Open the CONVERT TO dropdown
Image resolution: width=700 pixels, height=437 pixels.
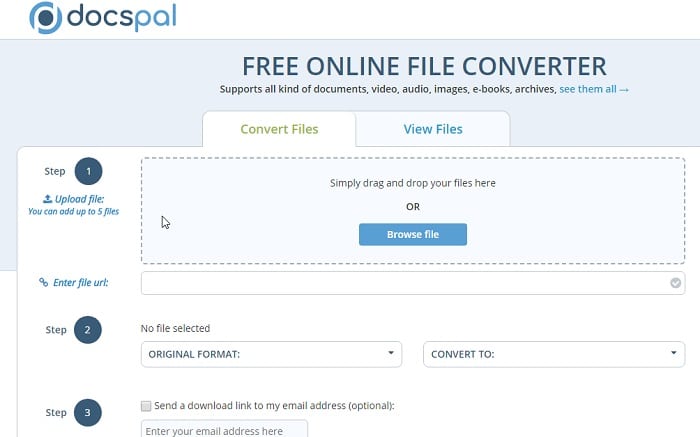pos(554,354)
